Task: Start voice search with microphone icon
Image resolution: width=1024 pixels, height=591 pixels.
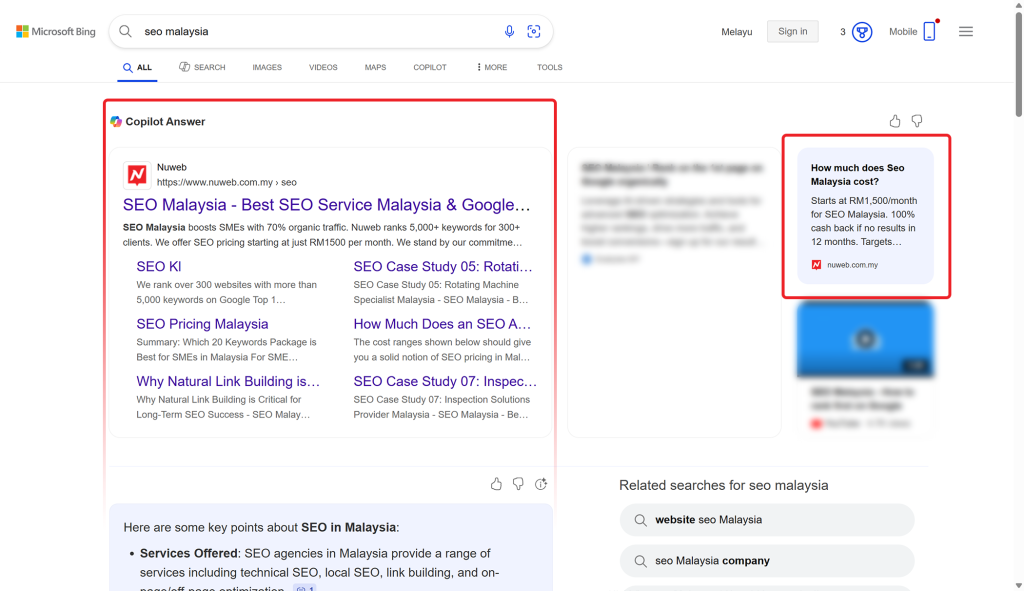Action: 509,31
